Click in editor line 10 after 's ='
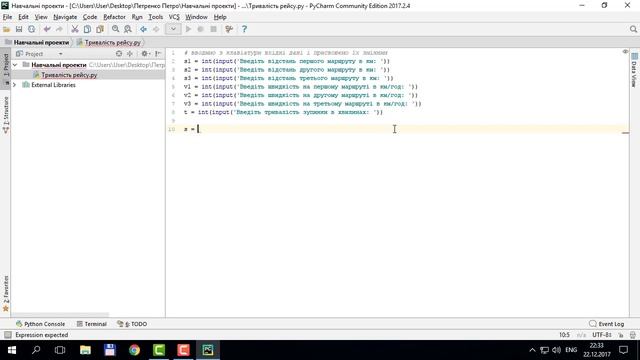Image resolution: width=640 pixels, height=360 pixels. 198,129
